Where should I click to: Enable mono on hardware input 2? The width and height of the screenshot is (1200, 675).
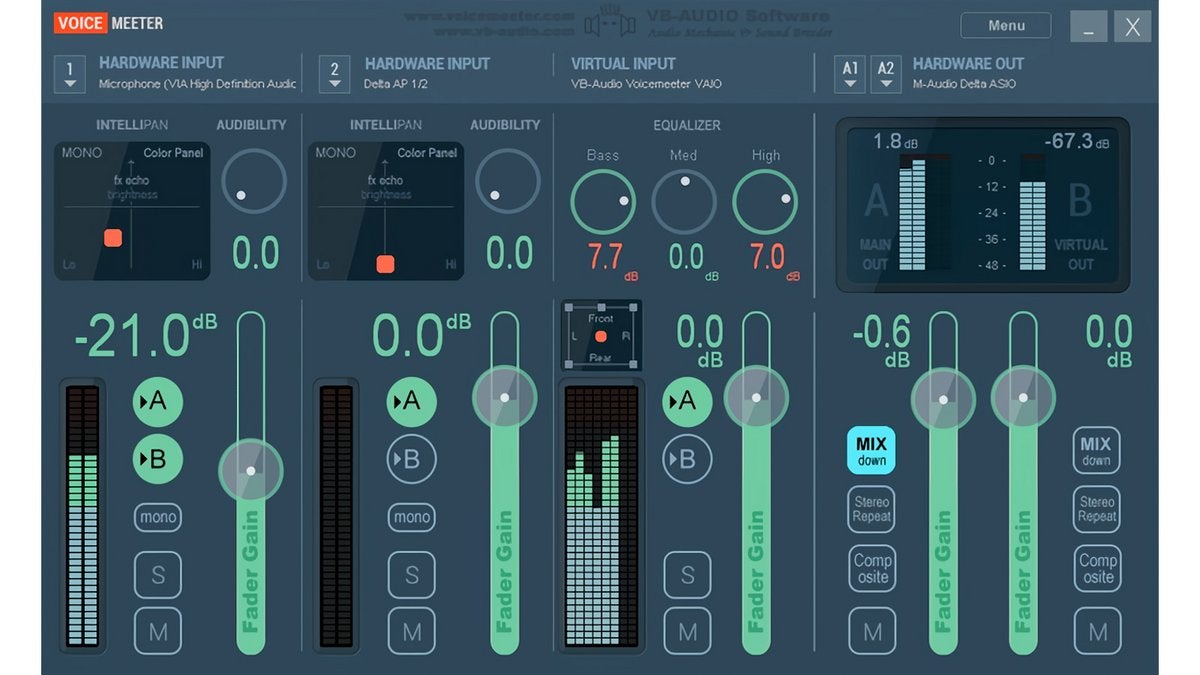[412, 517]
